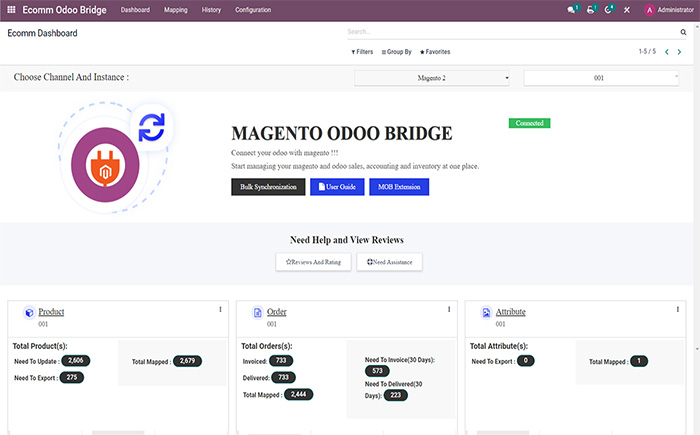Screen dimensions: 700x435
Task: Click the Need To Invoice 573 badge
Action: click(x=377, y=371)
